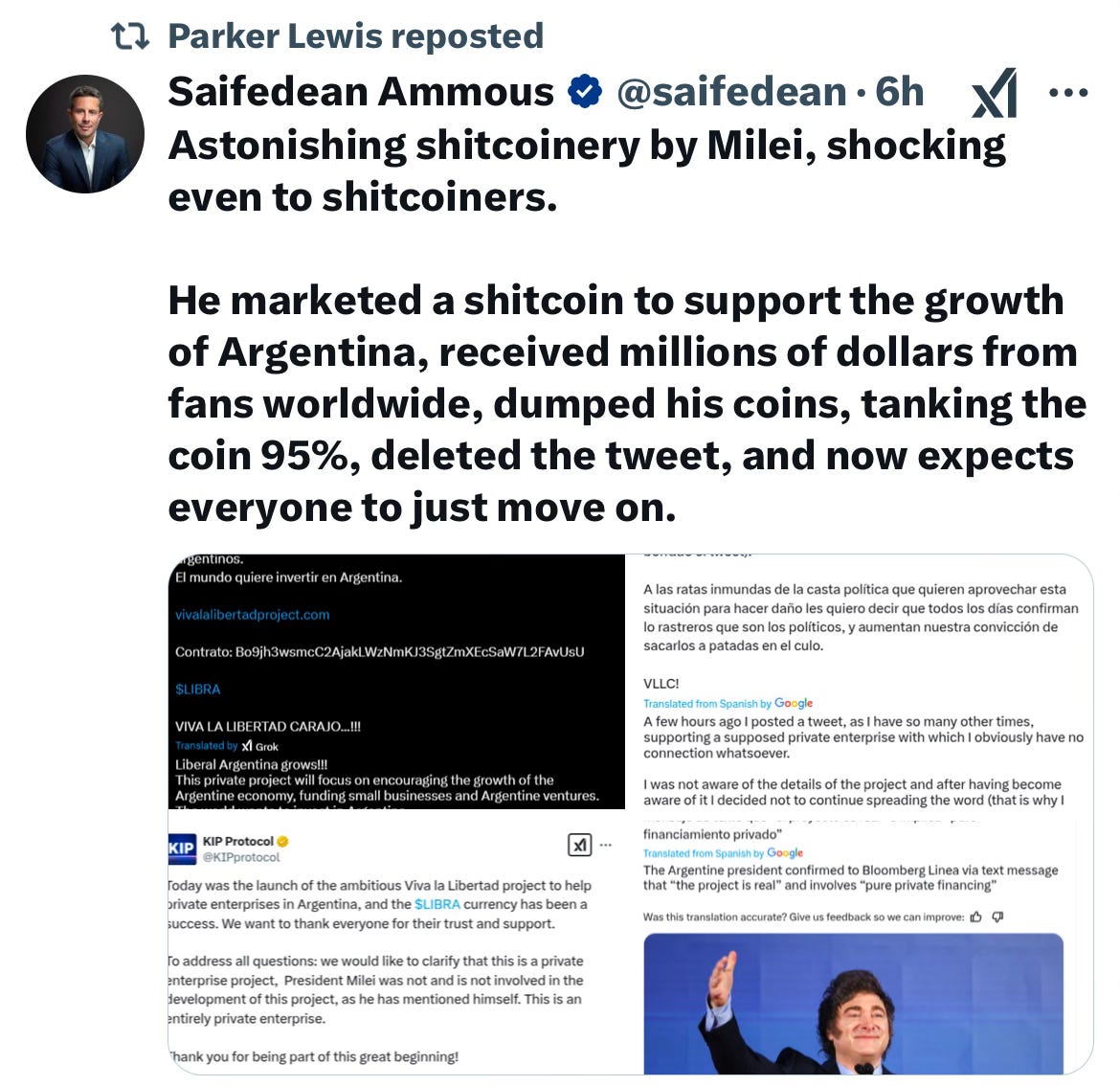Click the tweet's 6h timestamp
The image size is (1120, 1086).
pos(899,92)
